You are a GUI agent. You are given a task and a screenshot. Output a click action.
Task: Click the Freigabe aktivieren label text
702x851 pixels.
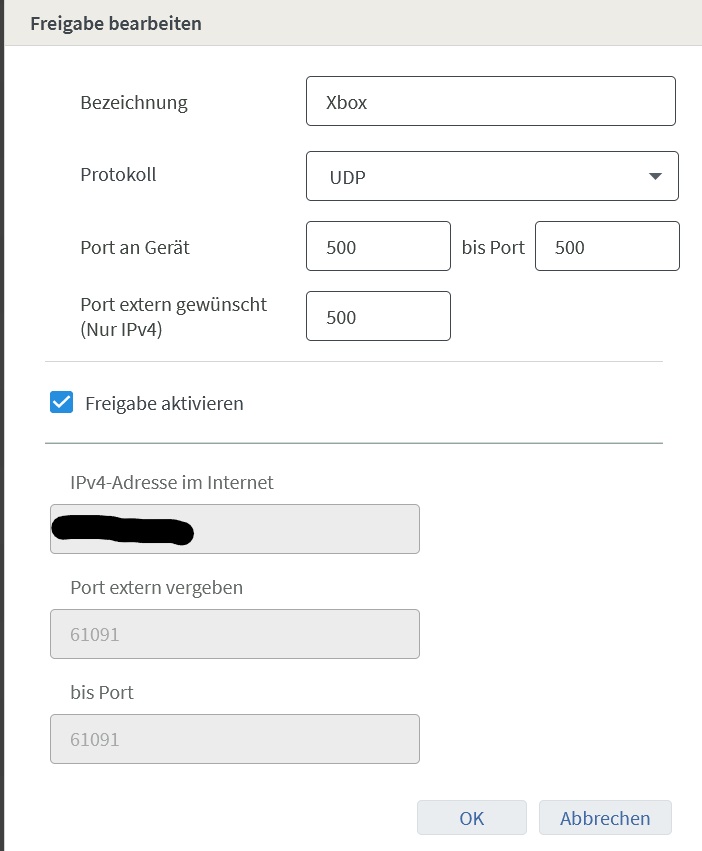pyautogui.click(x=164, y=404)
